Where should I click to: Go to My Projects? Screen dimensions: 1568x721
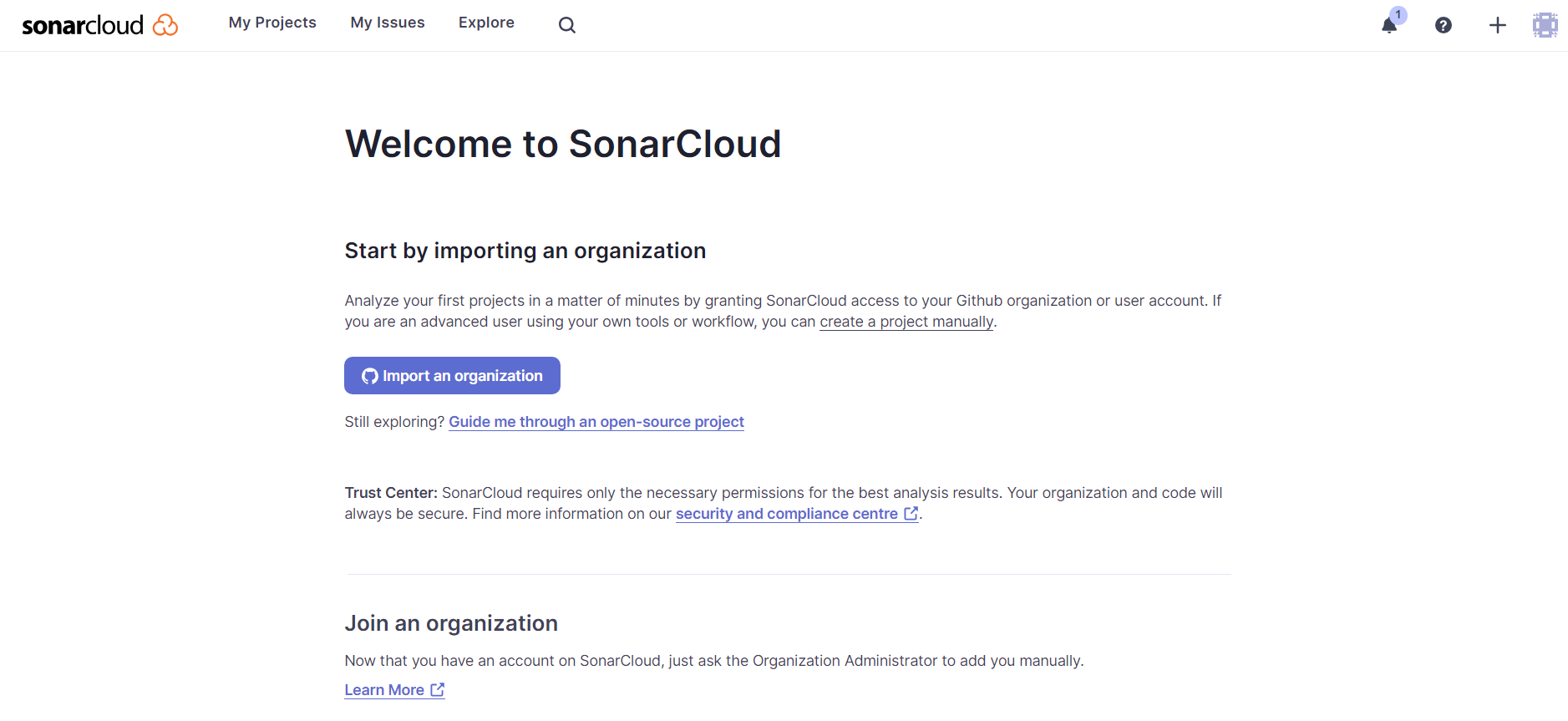272,23
